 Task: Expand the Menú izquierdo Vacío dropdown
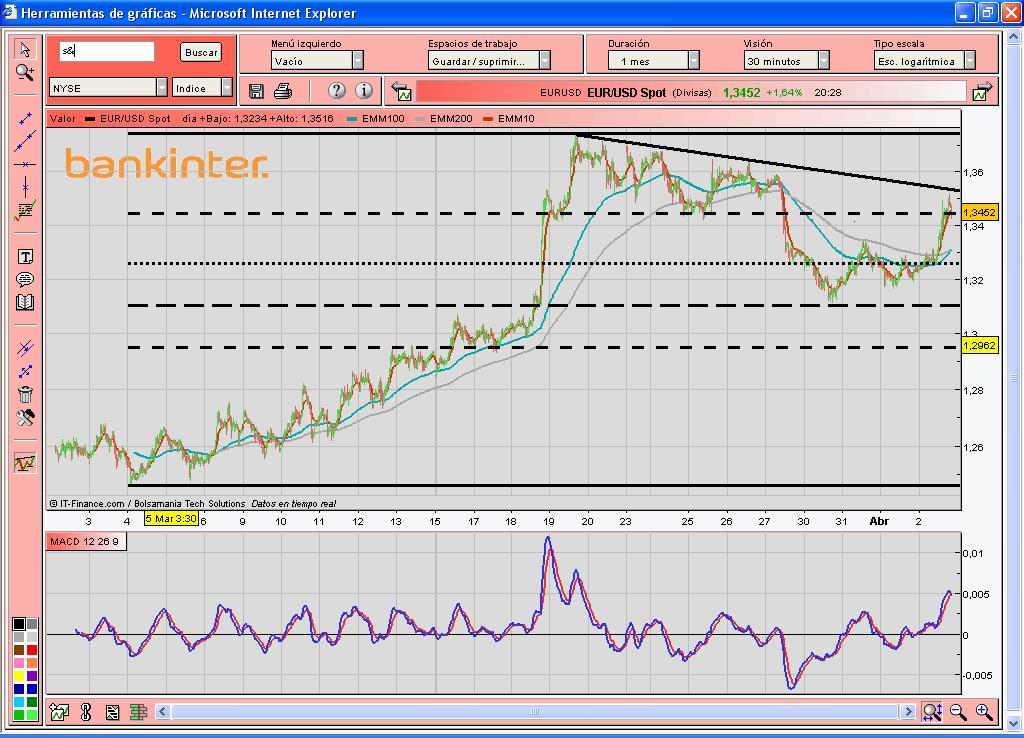point(317,61)
